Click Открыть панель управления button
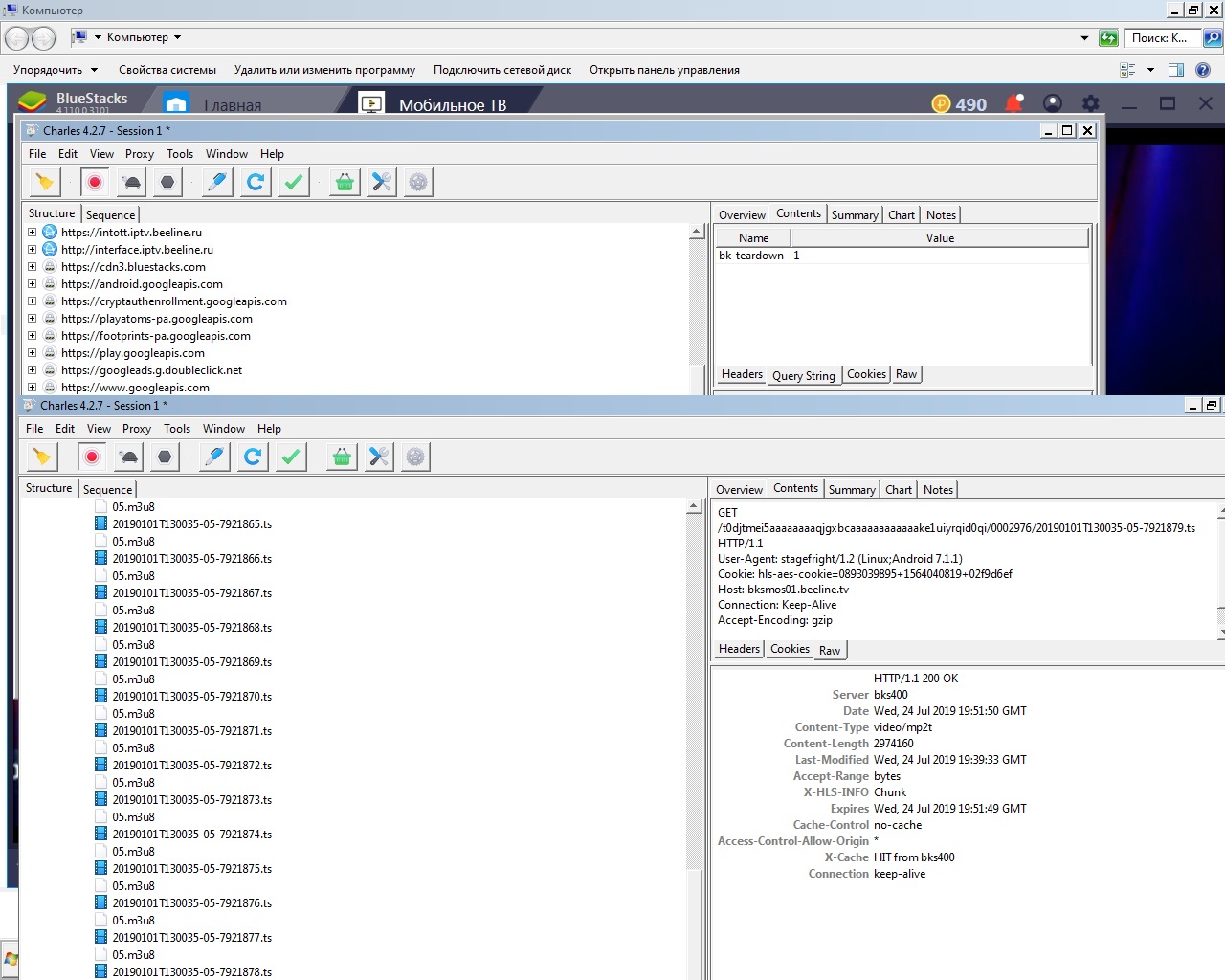Image resolution: width=1225 pixels, height=980 pixels. tap(664, 70)
